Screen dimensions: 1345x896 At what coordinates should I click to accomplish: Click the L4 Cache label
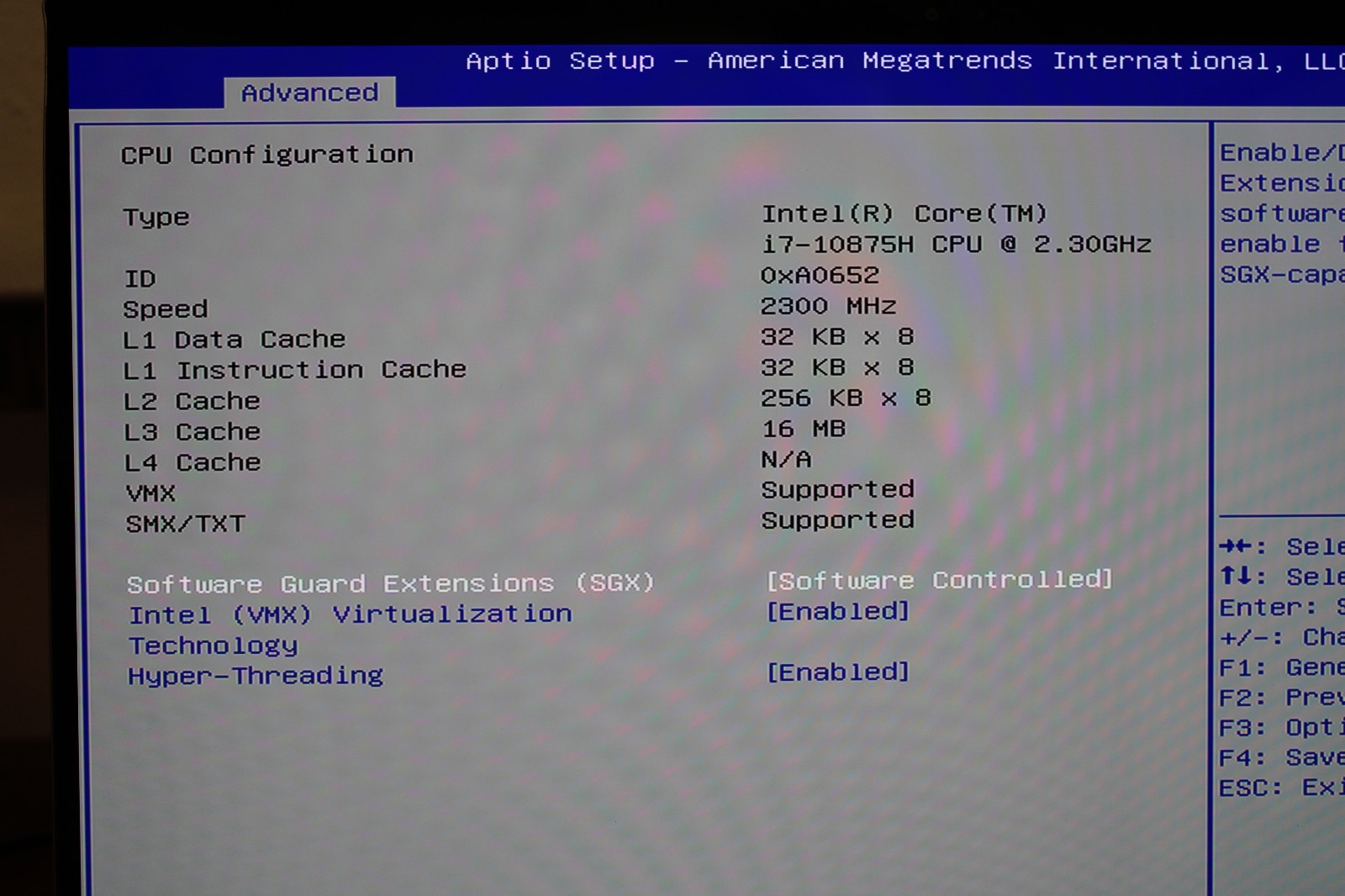[x=193, y=462]
